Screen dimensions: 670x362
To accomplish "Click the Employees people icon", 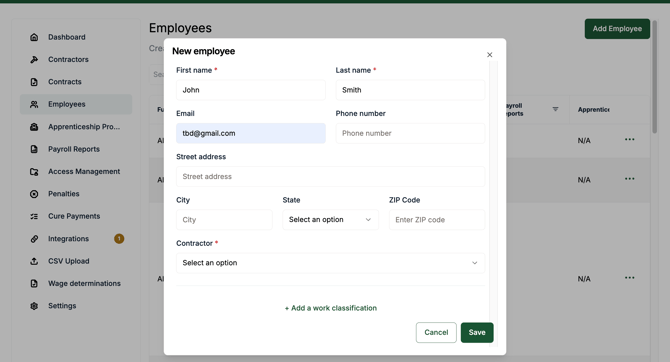I will coord(34,104).
